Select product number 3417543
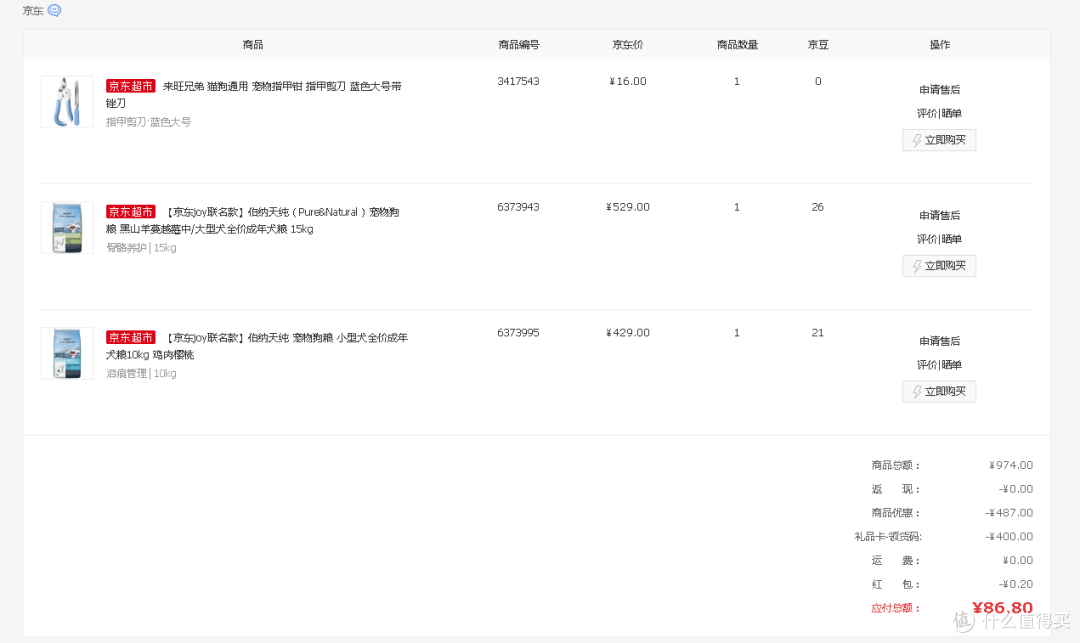This screenshot has width=1080, height=643. pos(518,81)
